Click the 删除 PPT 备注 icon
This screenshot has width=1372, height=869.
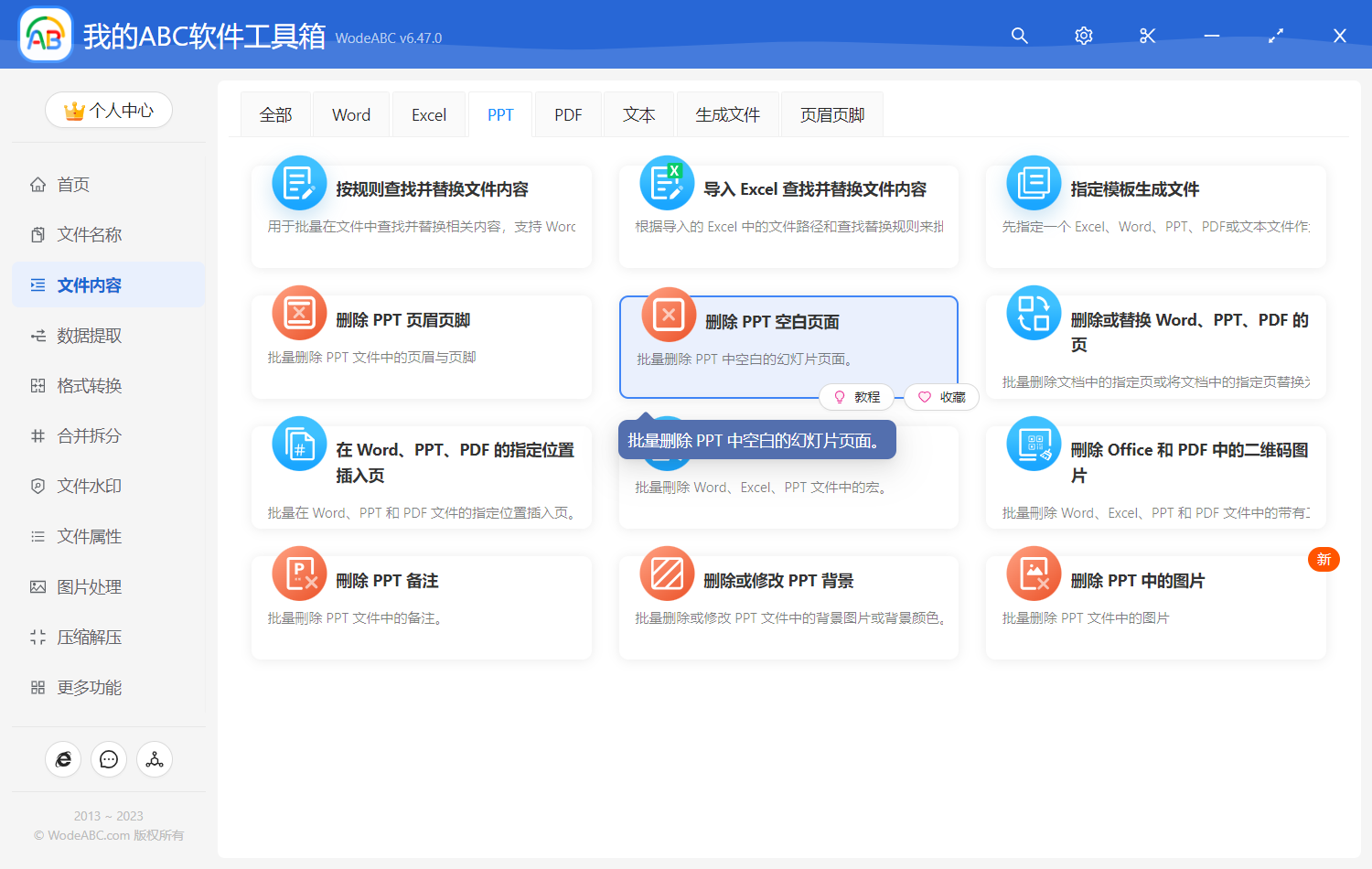click(x=299, y=574)
